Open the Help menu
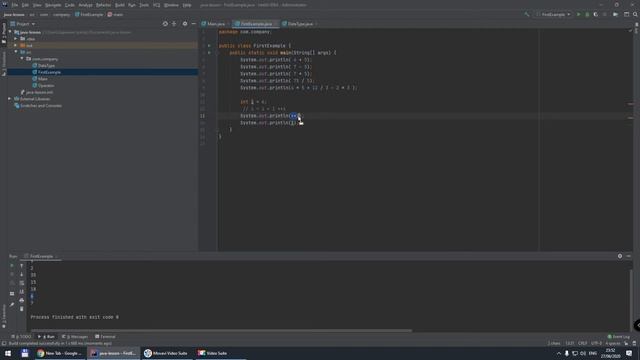 (187, 5)
